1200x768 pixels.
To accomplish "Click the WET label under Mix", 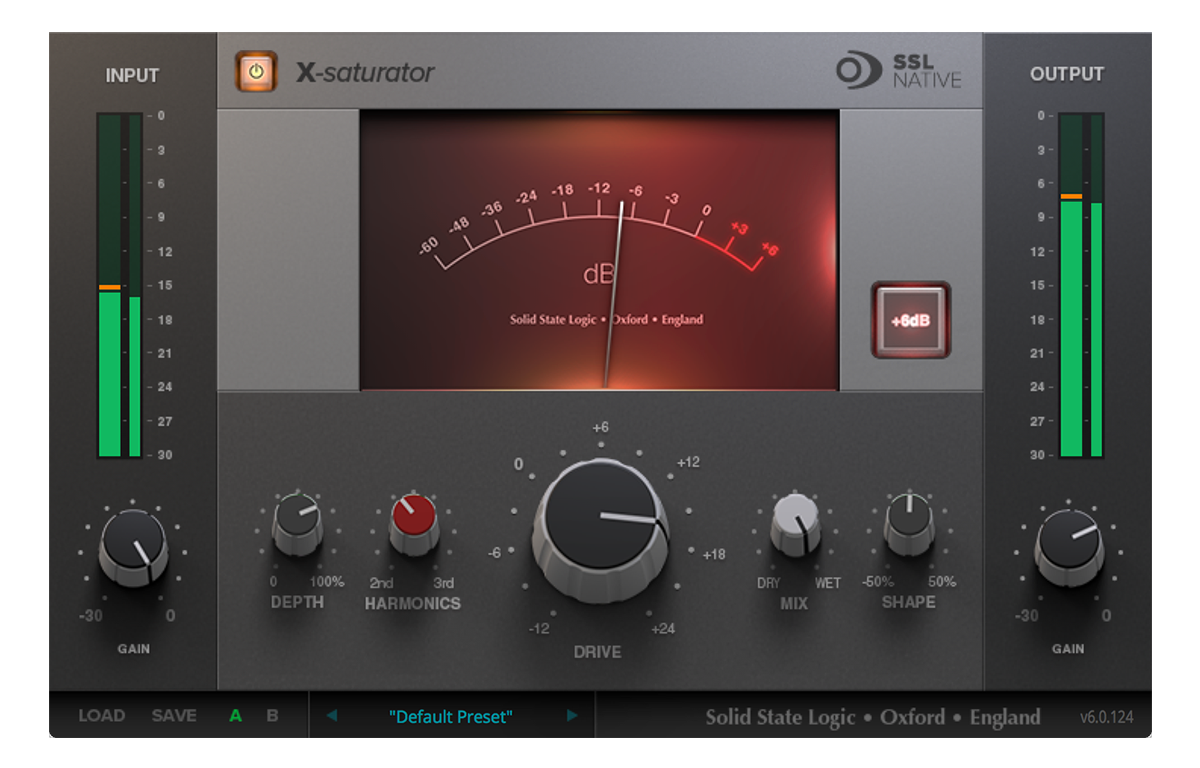I will click(828, 583).
